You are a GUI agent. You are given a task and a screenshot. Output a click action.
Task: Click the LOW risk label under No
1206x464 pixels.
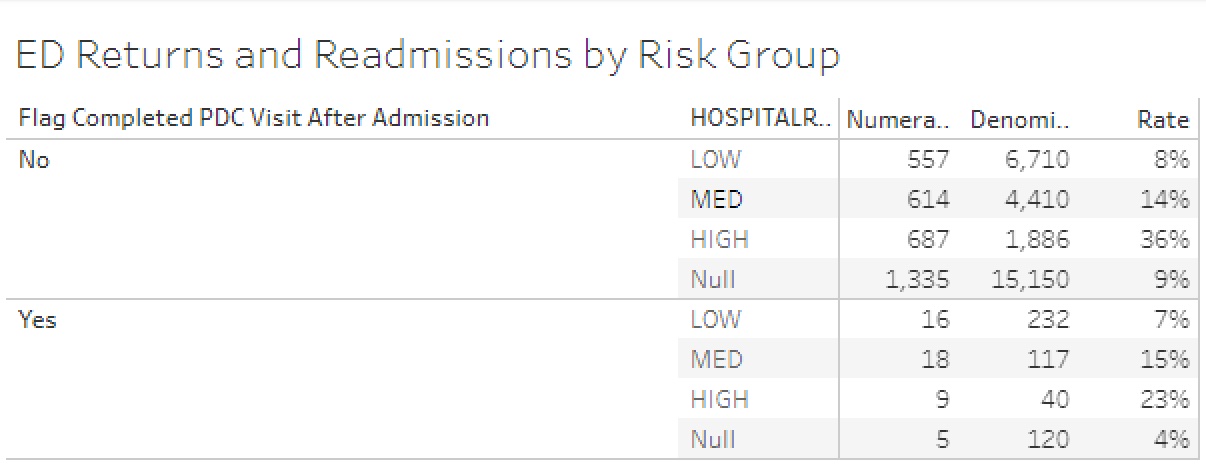point(715,159)
